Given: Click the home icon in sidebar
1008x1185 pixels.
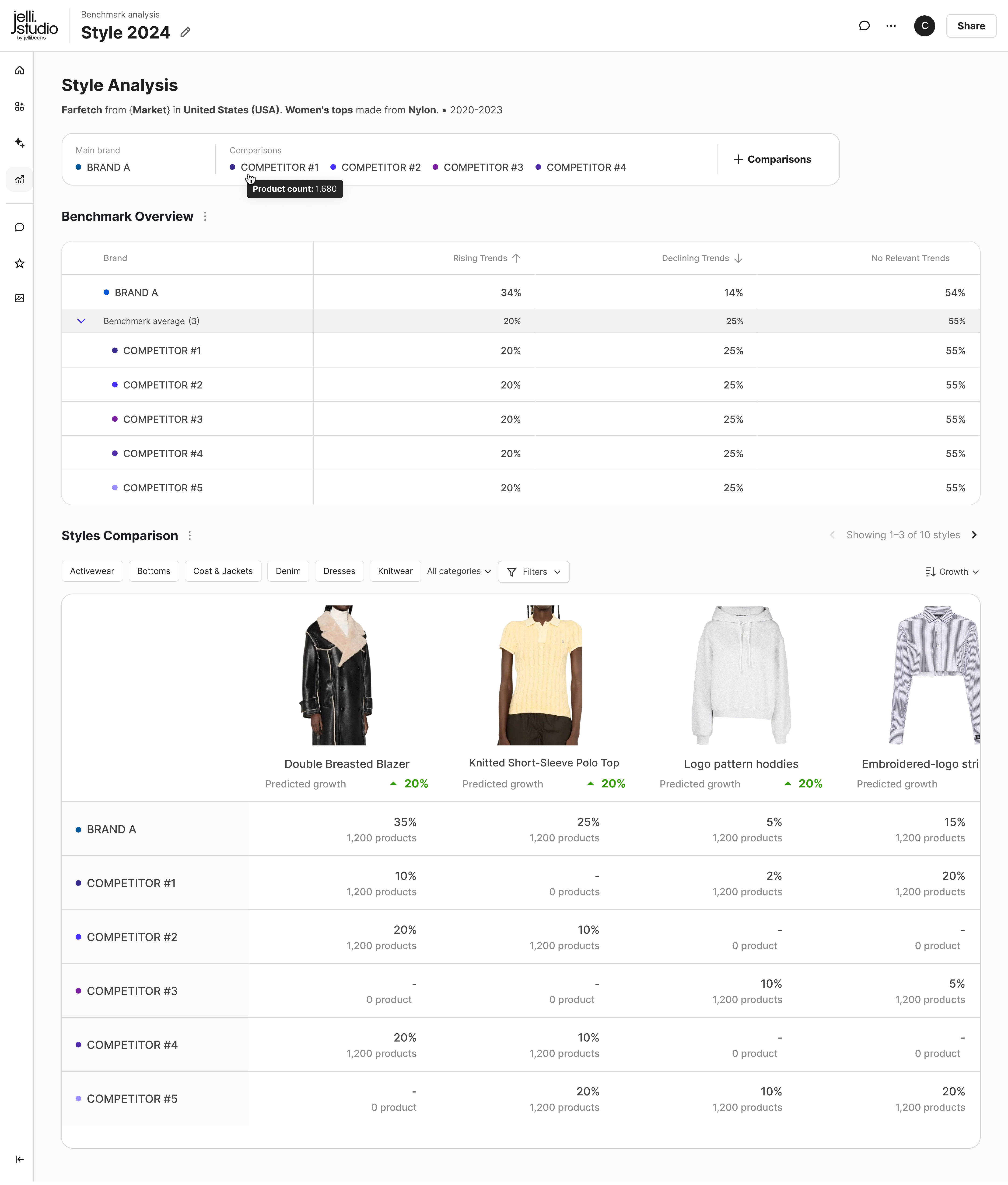Looking at the screenshot, I should [19, 70].
